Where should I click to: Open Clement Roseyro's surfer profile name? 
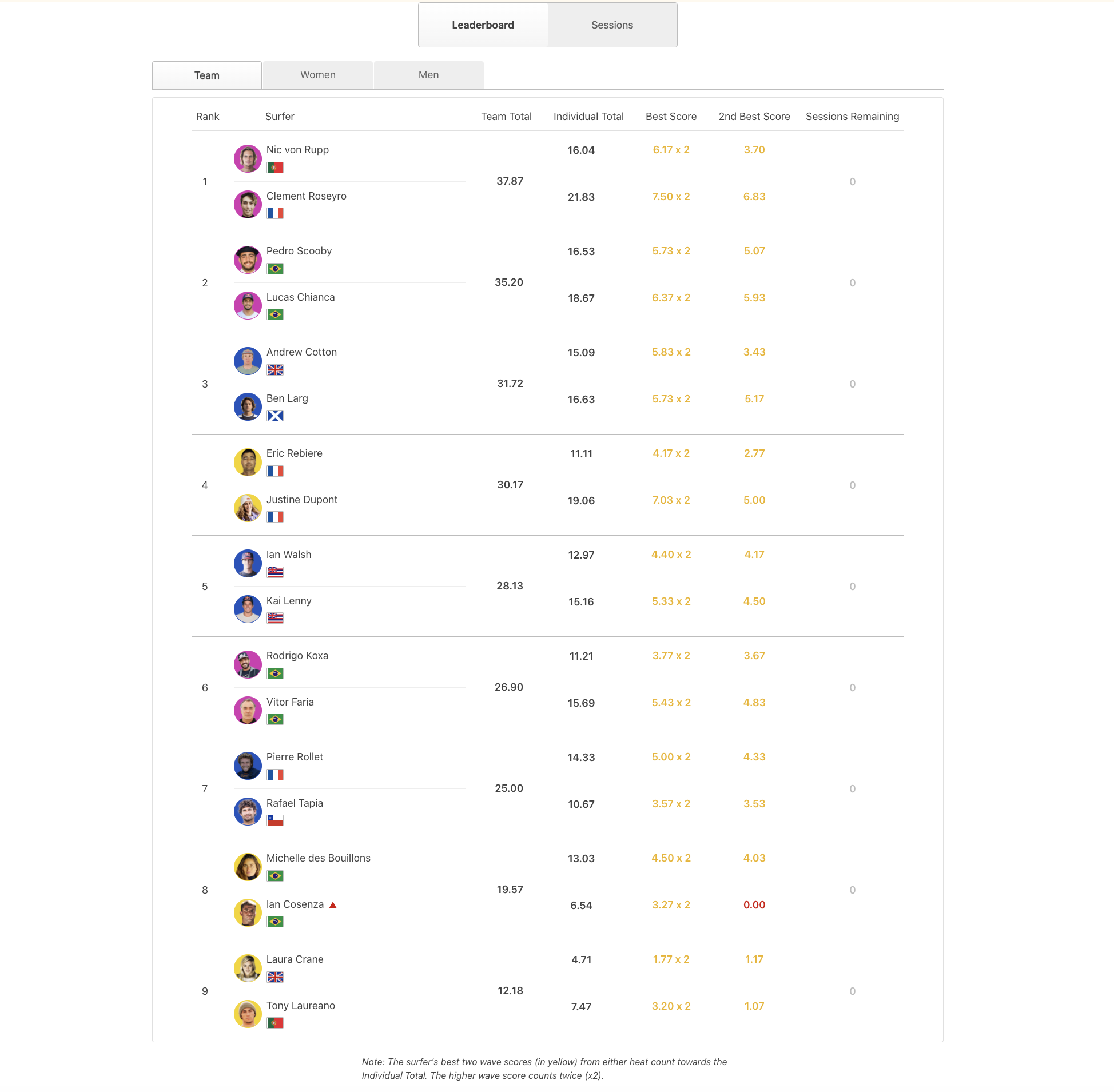pos(307,196)
